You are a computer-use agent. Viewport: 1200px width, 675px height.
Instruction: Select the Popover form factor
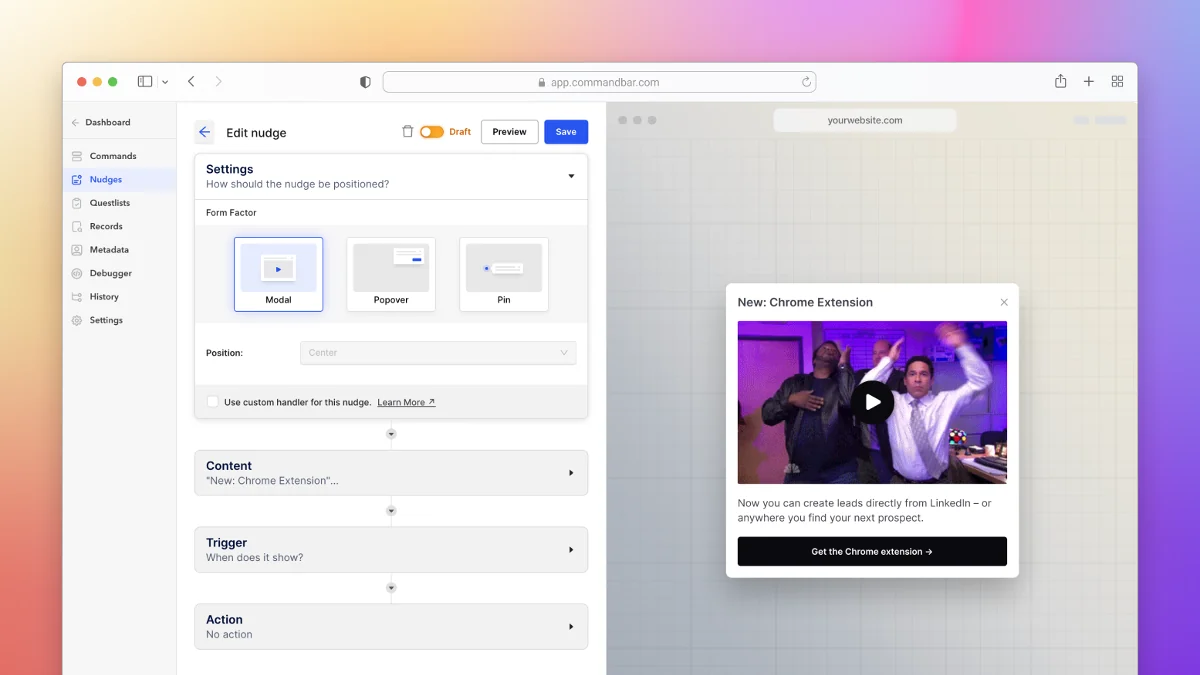[x=391, y=274]
